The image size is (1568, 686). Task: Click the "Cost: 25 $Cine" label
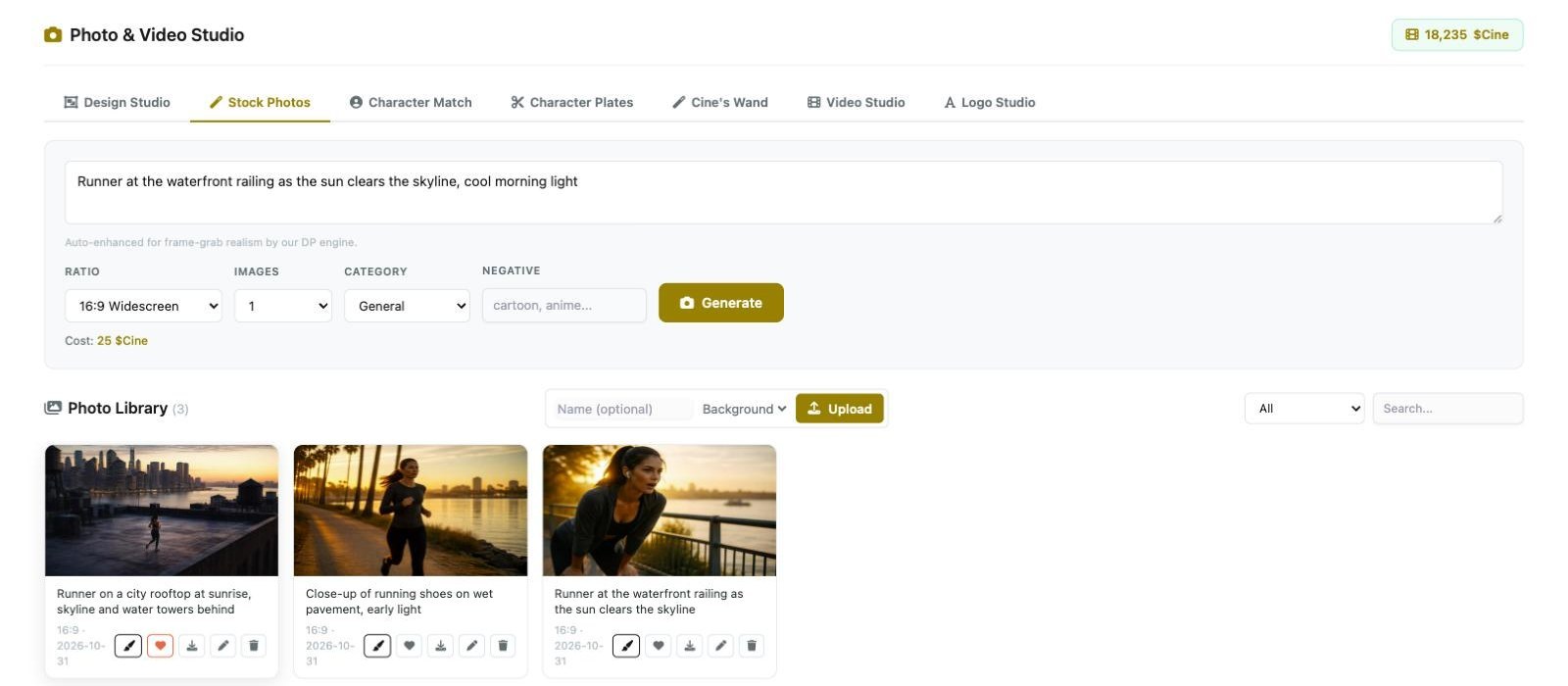107,341
